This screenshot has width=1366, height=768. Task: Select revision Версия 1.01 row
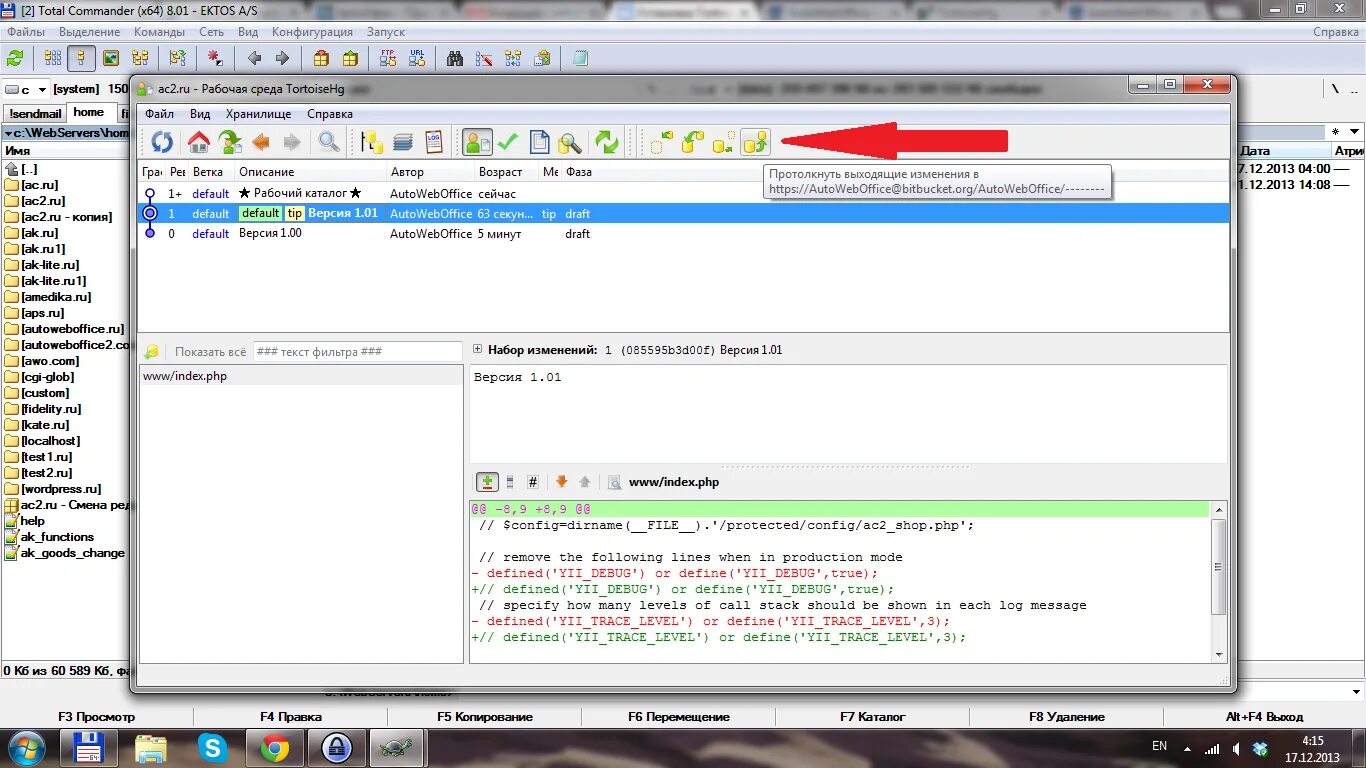tap(683, 213)
